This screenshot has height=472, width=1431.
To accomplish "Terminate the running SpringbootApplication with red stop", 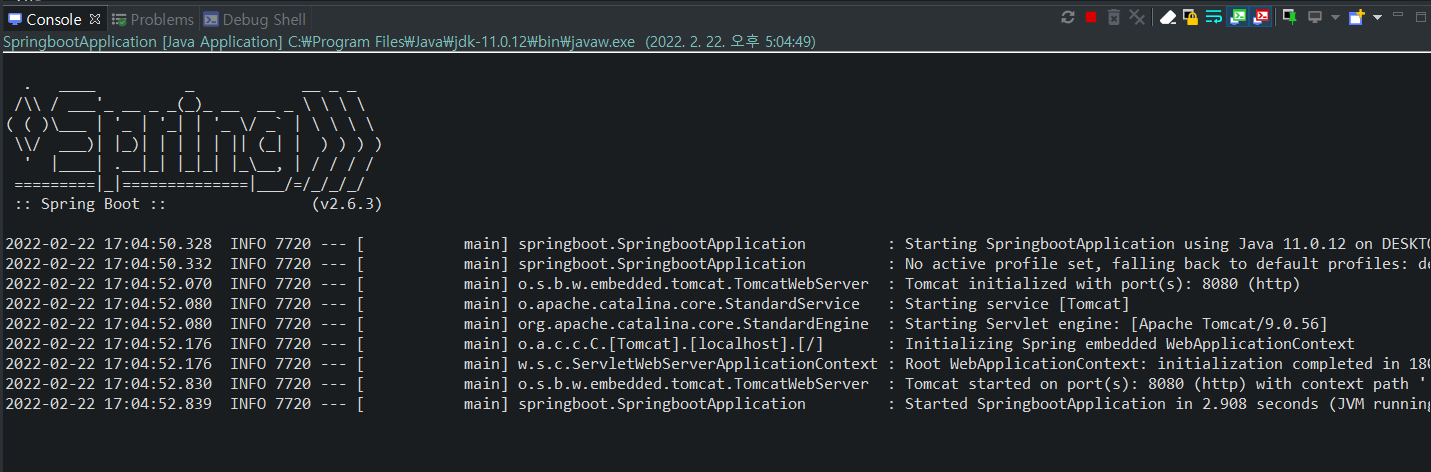I will coord(1091,17).
